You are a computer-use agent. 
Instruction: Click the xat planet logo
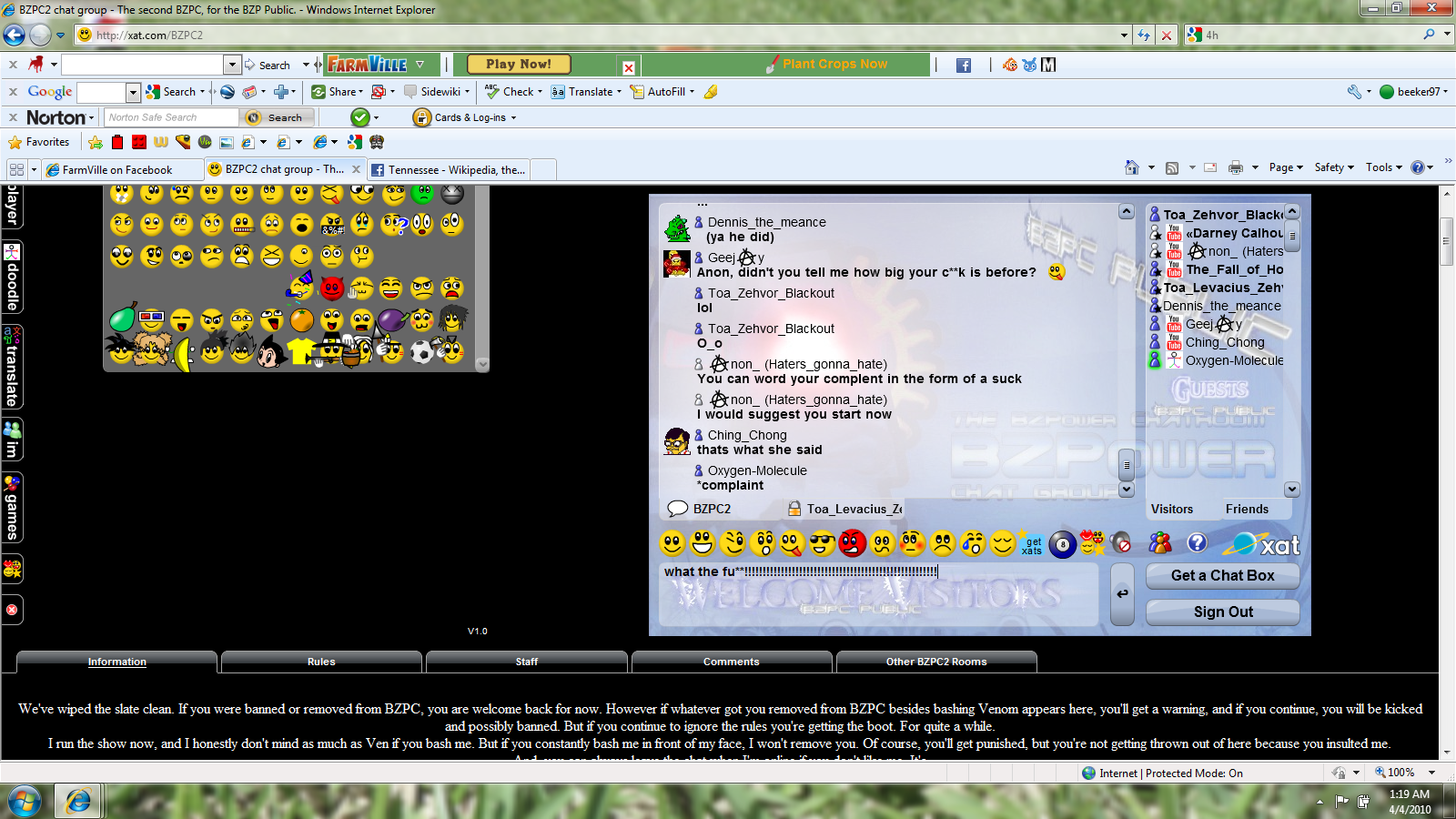1261,544
